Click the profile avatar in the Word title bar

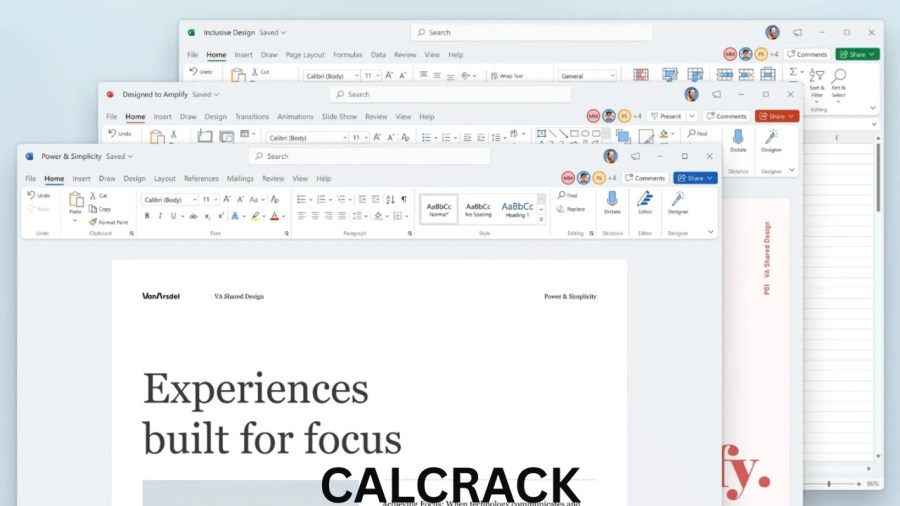[x=610, y=156]
